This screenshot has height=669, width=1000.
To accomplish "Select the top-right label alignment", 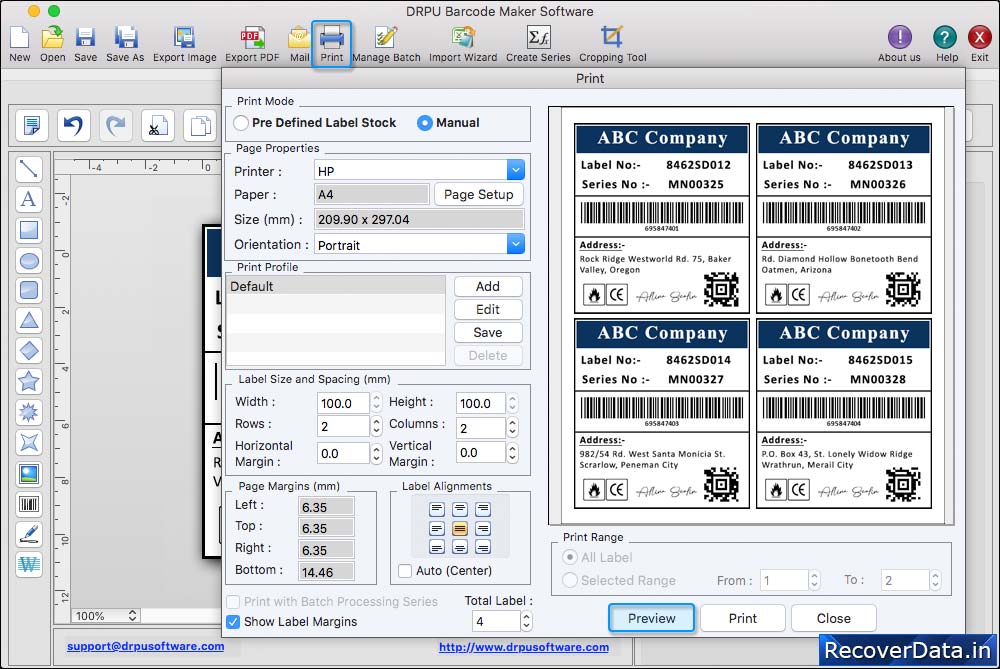I will coord(483,509).
